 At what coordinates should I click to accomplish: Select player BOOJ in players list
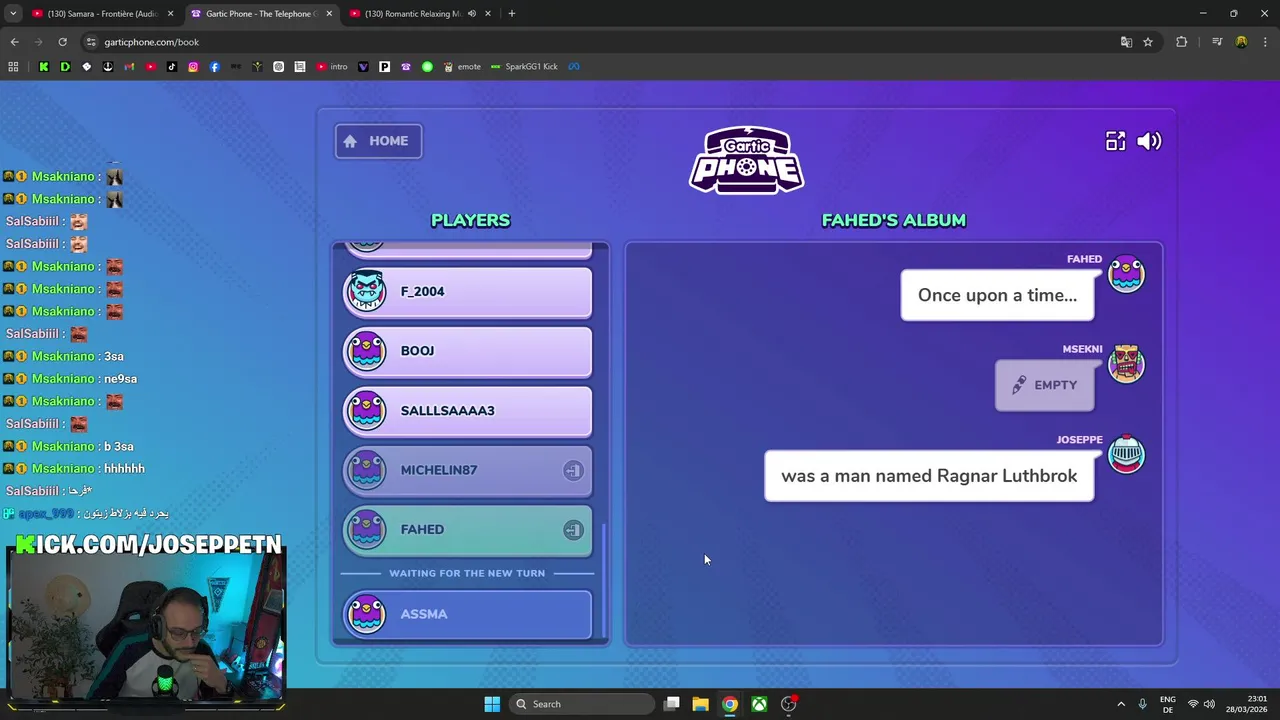(x=468, y=351)
